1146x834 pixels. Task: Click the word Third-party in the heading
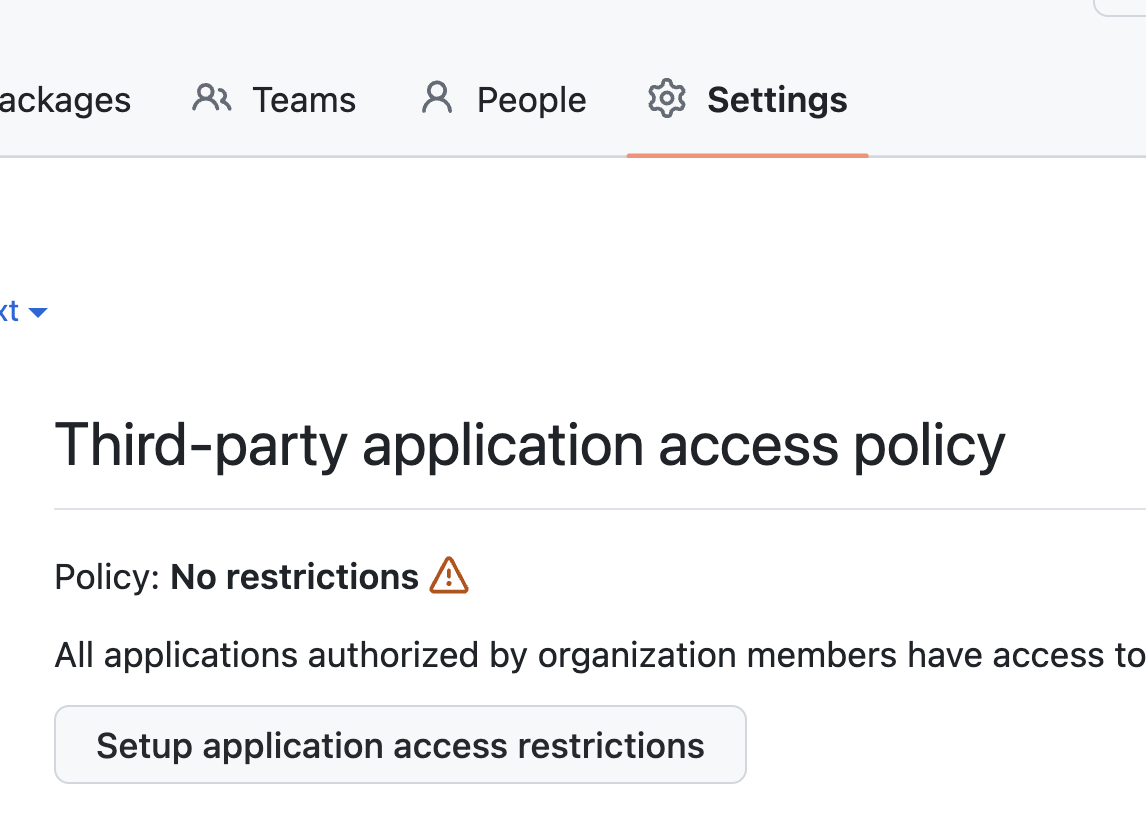point(201,445)
